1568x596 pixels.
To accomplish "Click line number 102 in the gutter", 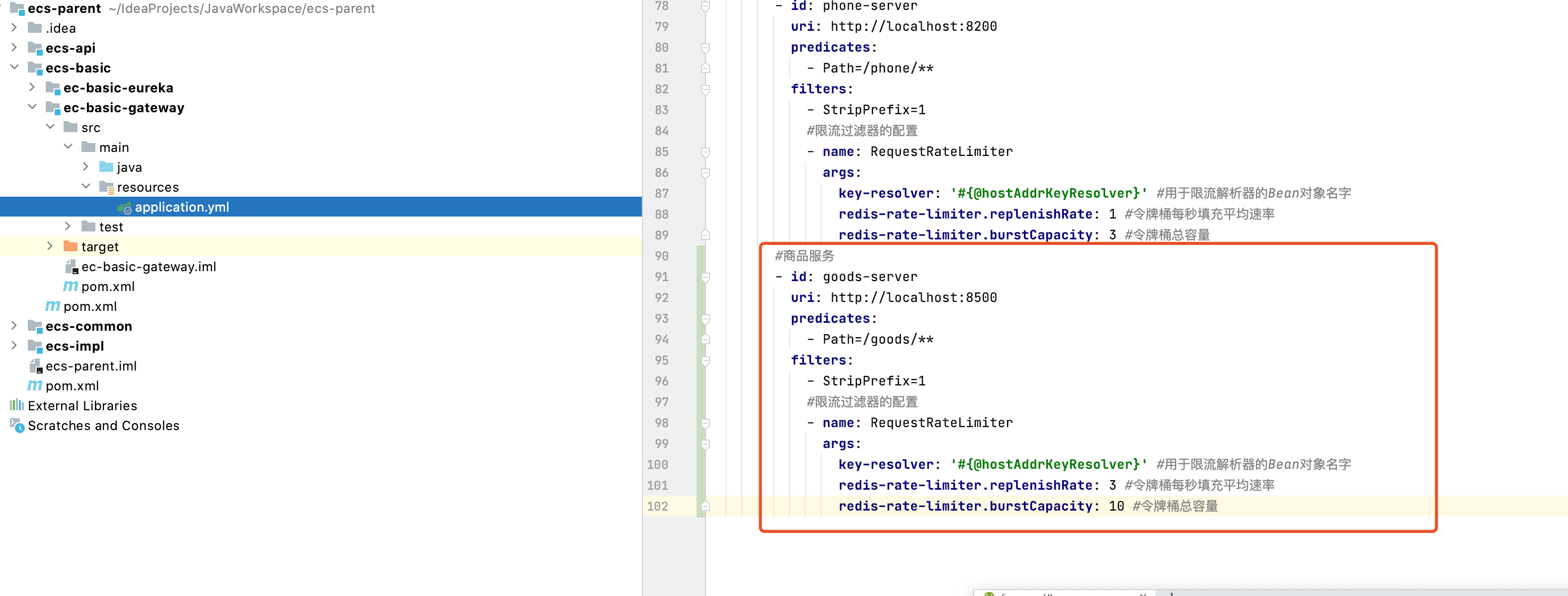I will (x=657, y=507).
